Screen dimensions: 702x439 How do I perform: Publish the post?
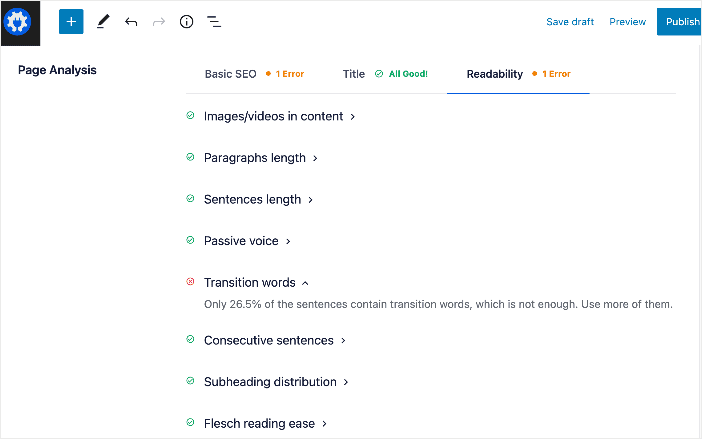pyautogui.click(x=679, y=21)
